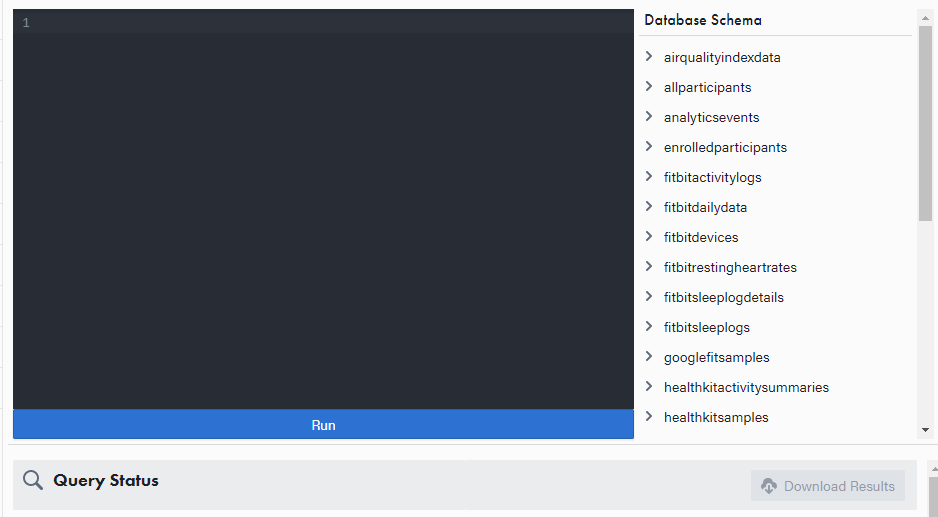The height and width of the screenshot is (517, 938).
Task: Click the cloud download icon
Action: pyautogui.click(x=769, y=486)
